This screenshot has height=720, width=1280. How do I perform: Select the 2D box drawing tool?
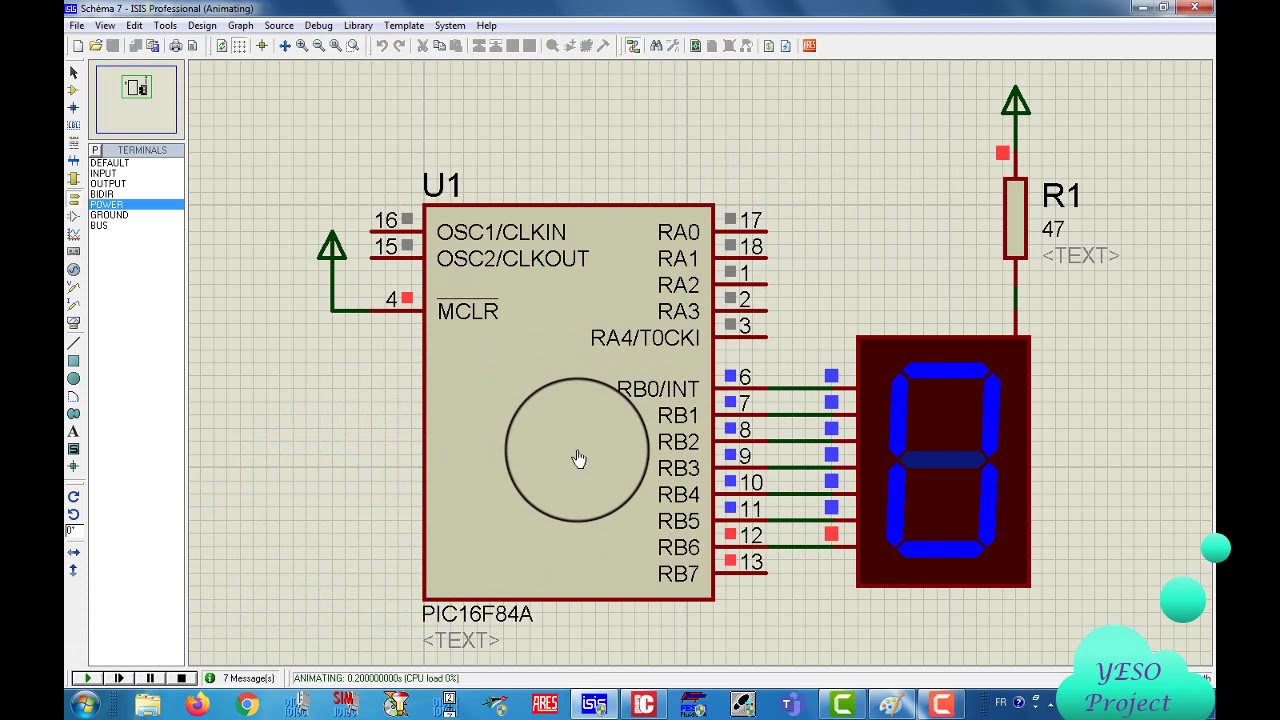coord(73,361)
